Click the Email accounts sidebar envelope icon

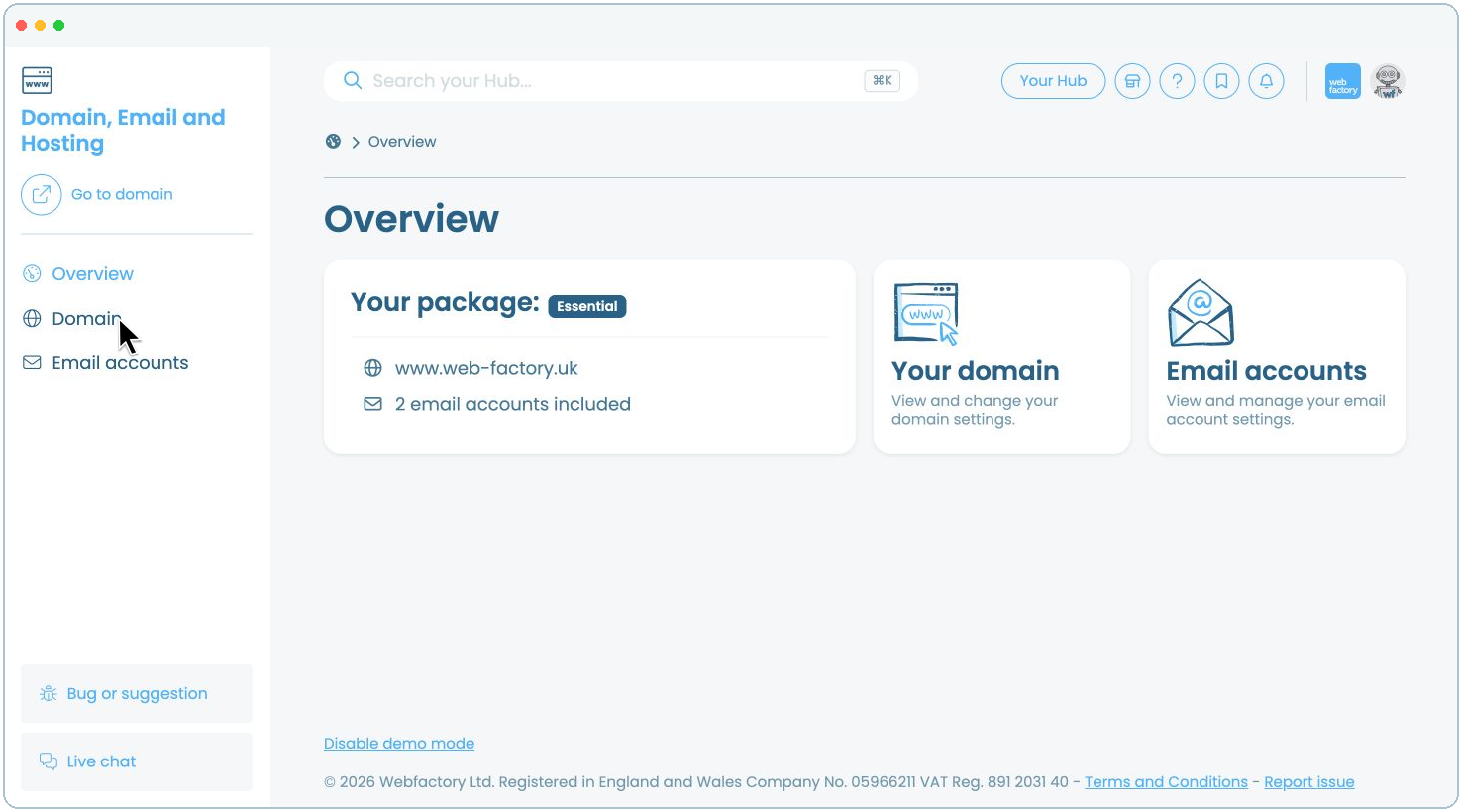(32, 363)
